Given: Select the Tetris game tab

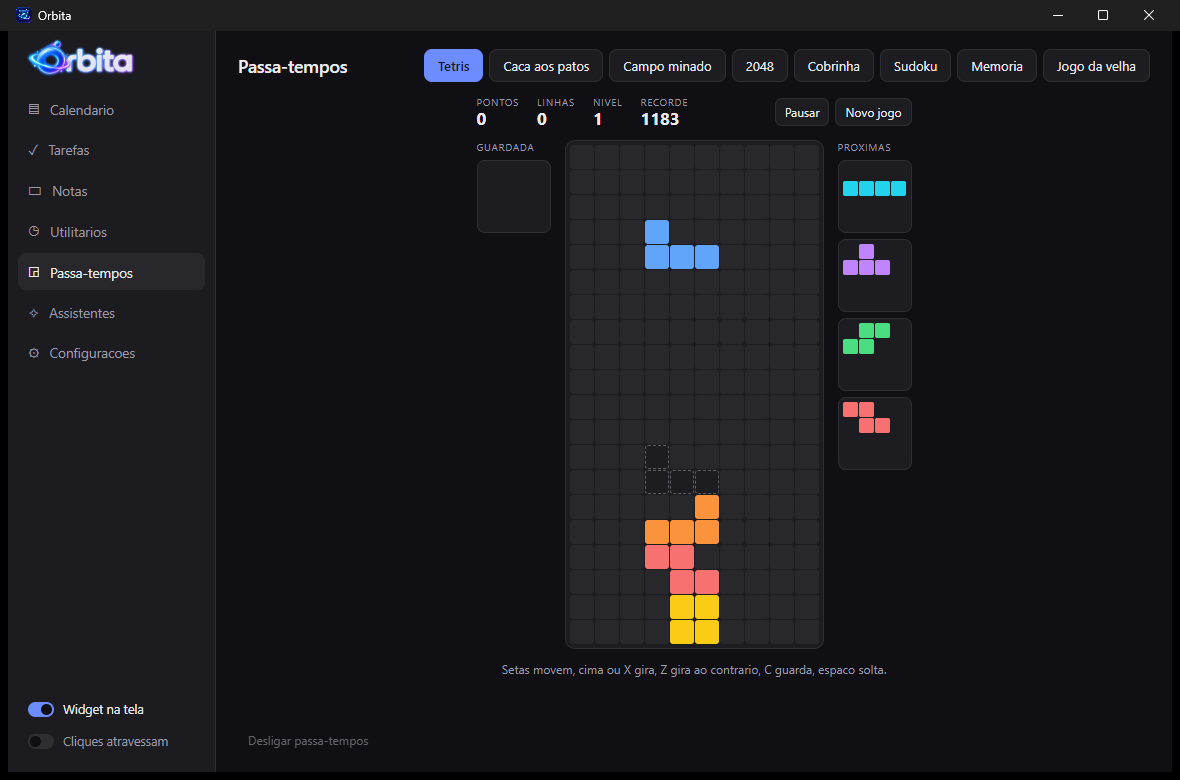Looking at the screenshot, I should pyautogui.click(x=454, y=66).
